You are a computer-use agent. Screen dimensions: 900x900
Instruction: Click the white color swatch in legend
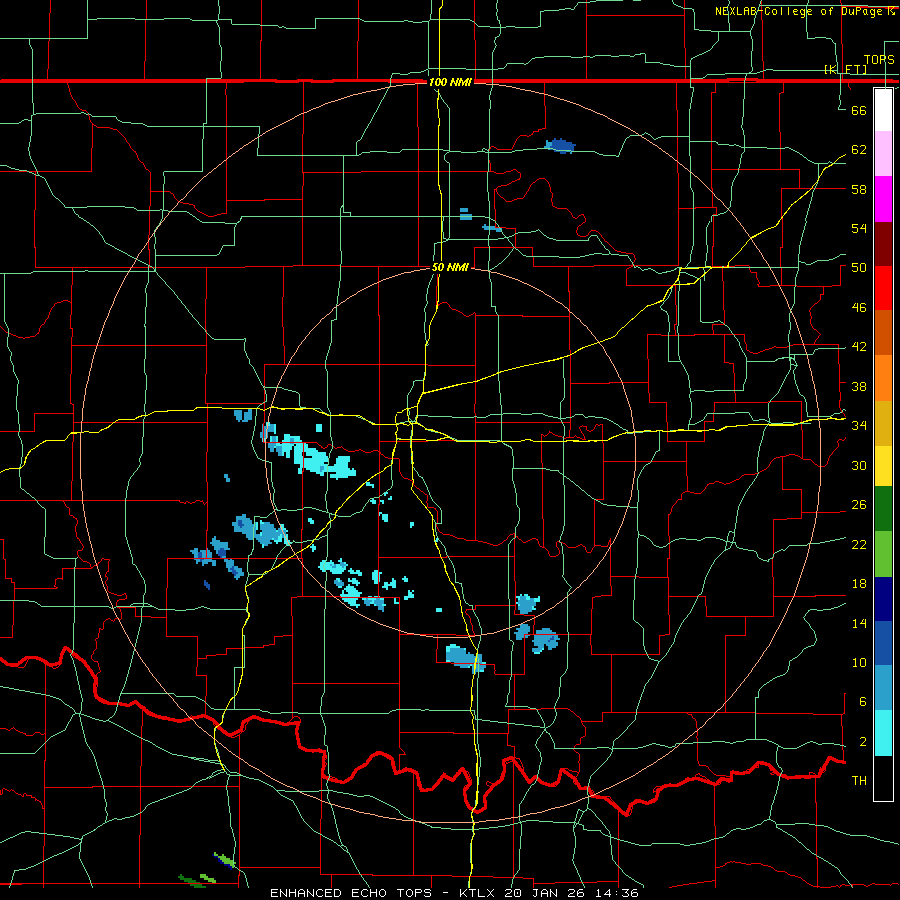point(883,110)
